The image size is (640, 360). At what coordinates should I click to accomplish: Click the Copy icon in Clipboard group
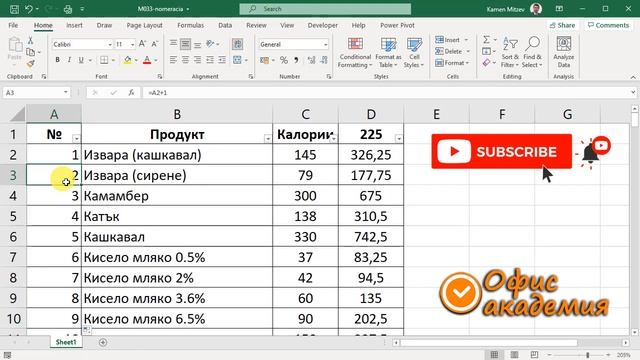(x=30, y=52)
